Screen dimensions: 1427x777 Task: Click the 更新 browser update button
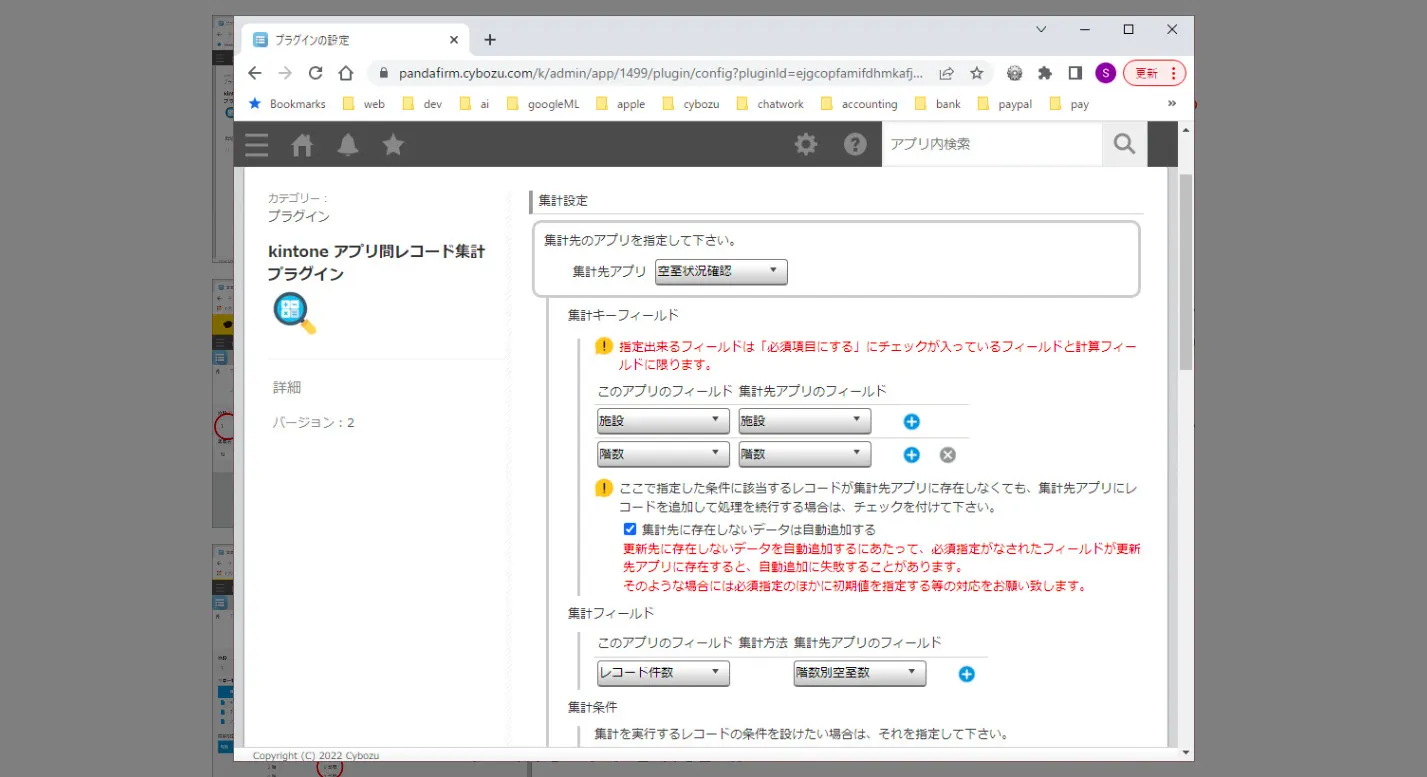tap(1154, 73)
